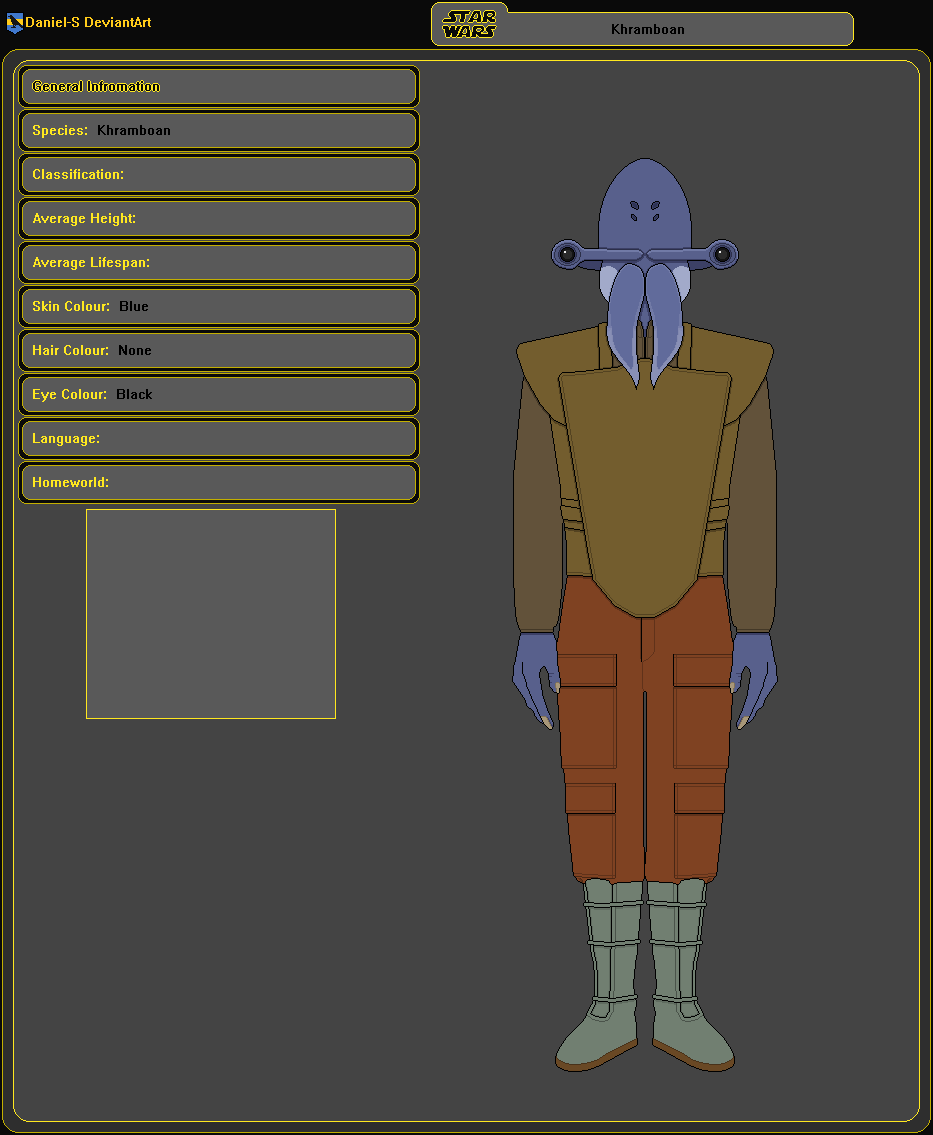
Task: Open the Daniel-S DeviantArt credit text
Action: coord(88,22)
